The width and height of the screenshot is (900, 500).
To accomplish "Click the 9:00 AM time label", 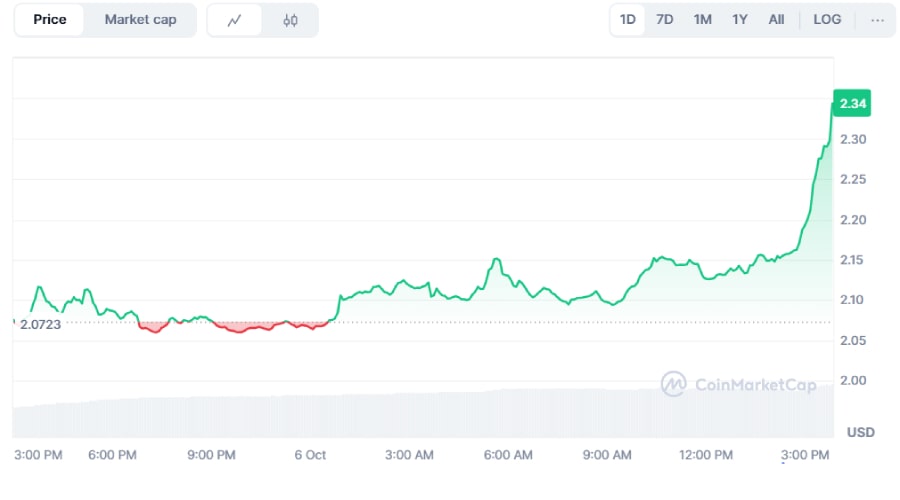I will point(607,455).
